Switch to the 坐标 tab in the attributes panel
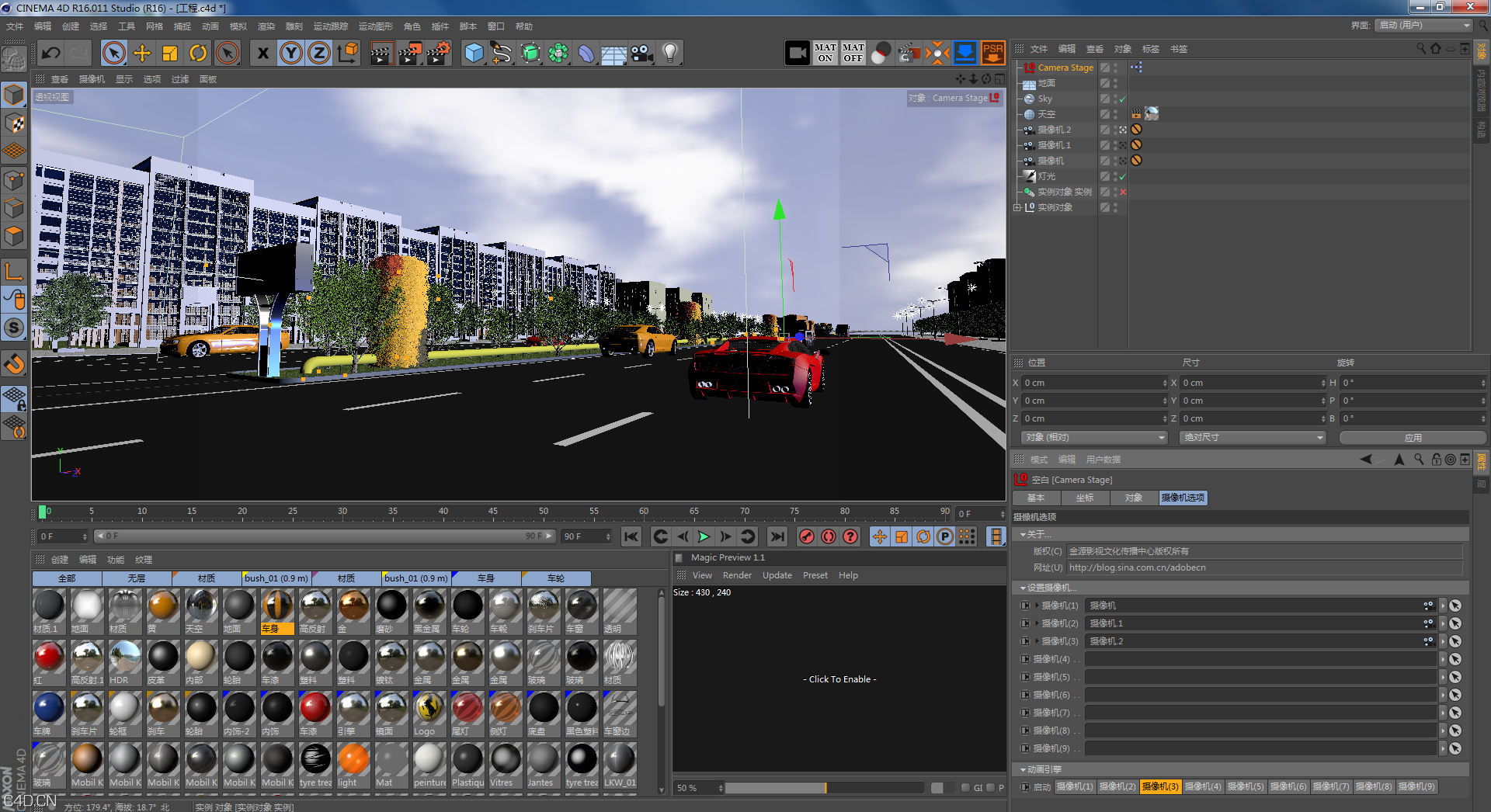 tap(1086, 498)
